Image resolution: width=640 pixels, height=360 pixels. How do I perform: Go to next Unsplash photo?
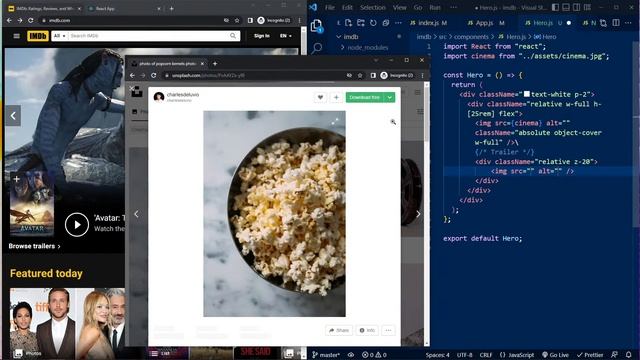(418, 214)
